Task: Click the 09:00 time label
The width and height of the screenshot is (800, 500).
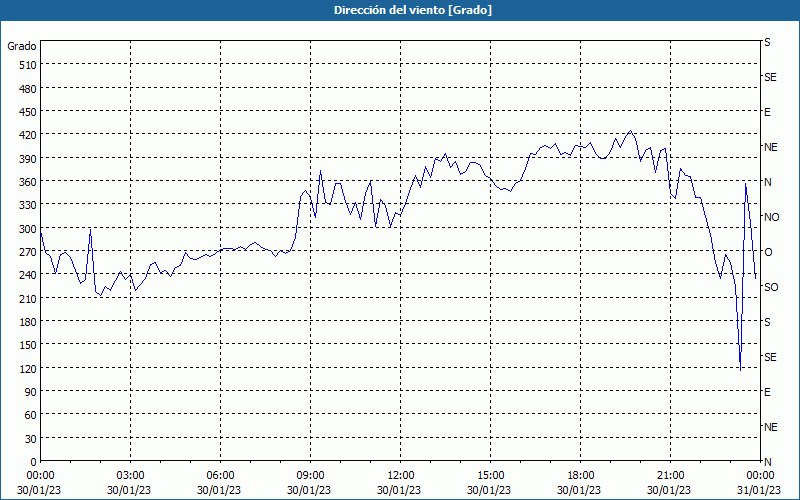Action: click(x=310, y=476)
